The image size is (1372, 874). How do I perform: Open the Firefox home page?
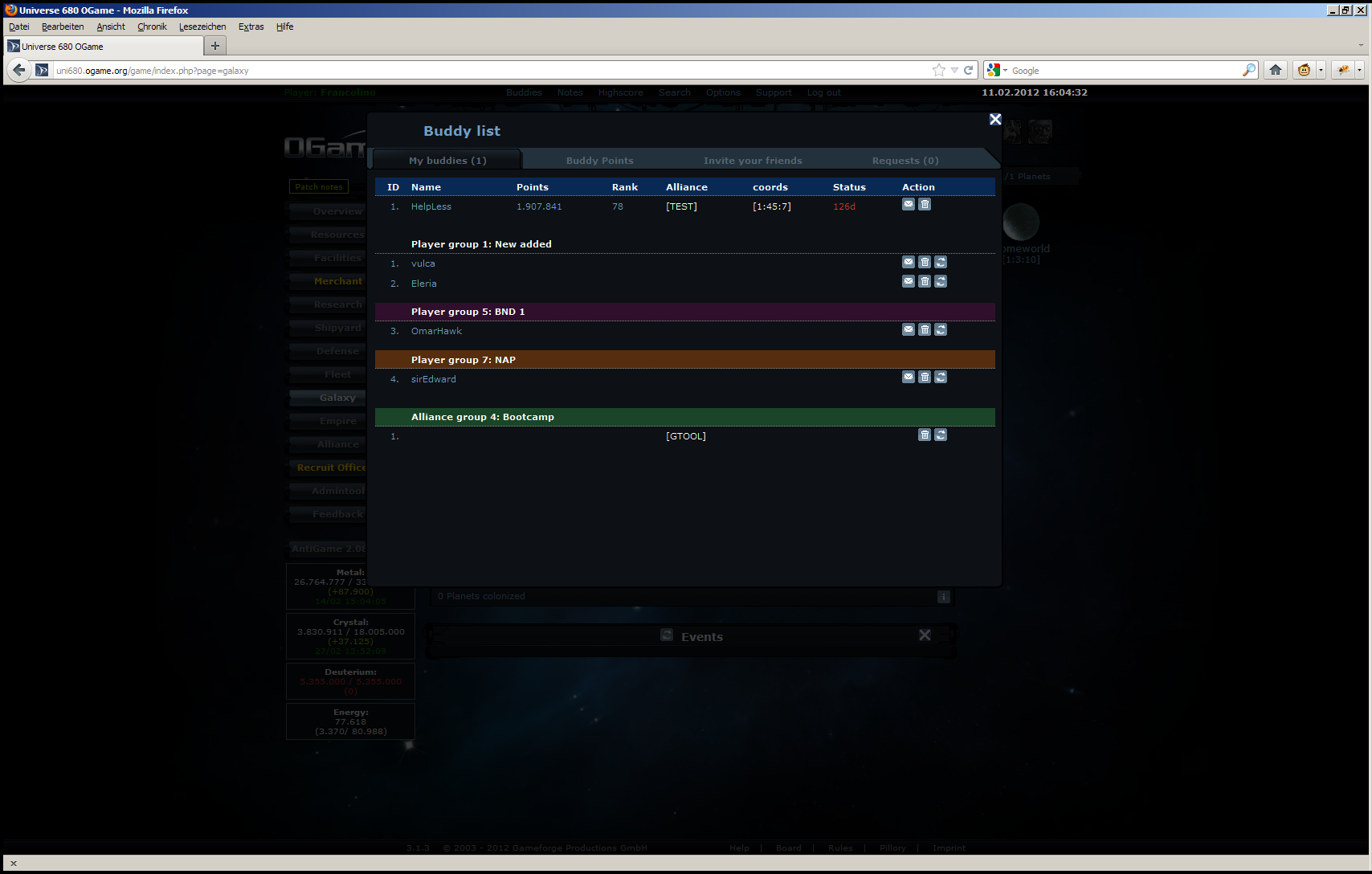click(x=1276, y=70)
